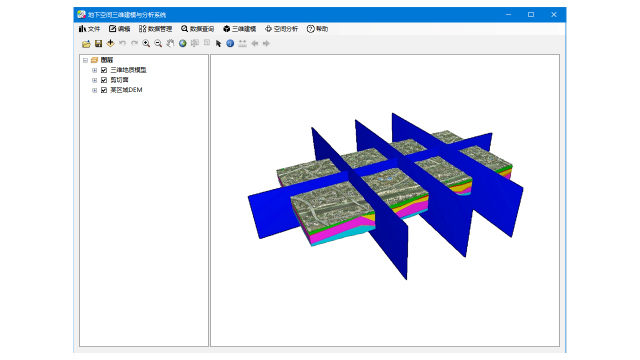The height and width of the screenshot is (360, 640).
Task: Click the blue info identify icon
Action: tap(230, 43)
